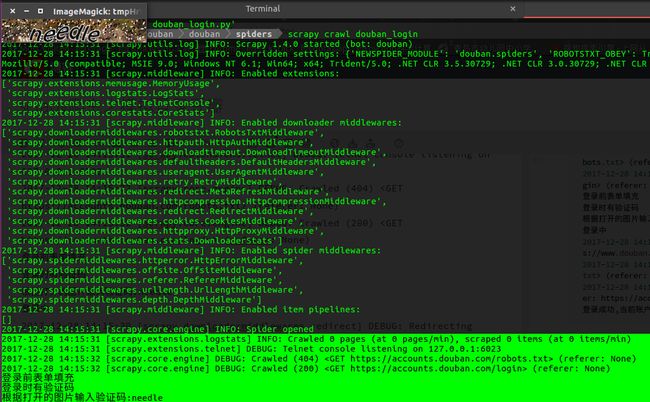Click the 'scrapy crawl douban_login' command
Viewport: 650px width, 402px height.
point(353,34)
